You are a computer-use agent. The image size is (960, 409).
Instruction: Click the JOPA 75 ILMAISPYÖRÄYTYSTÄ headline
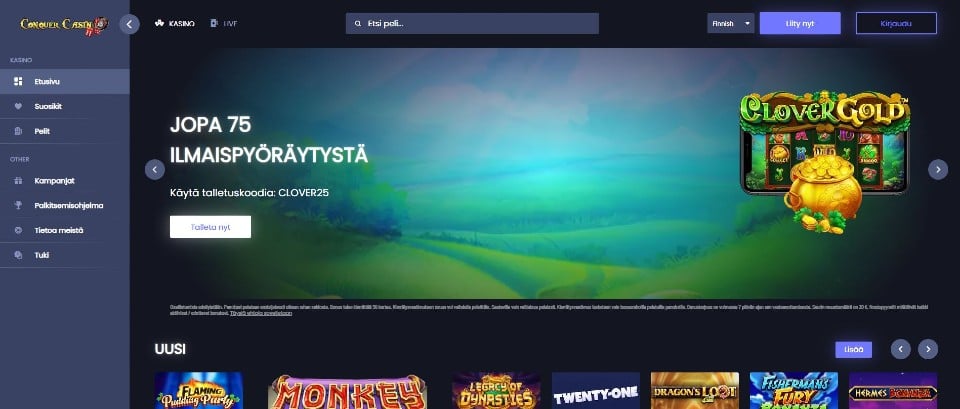point(269,140)
